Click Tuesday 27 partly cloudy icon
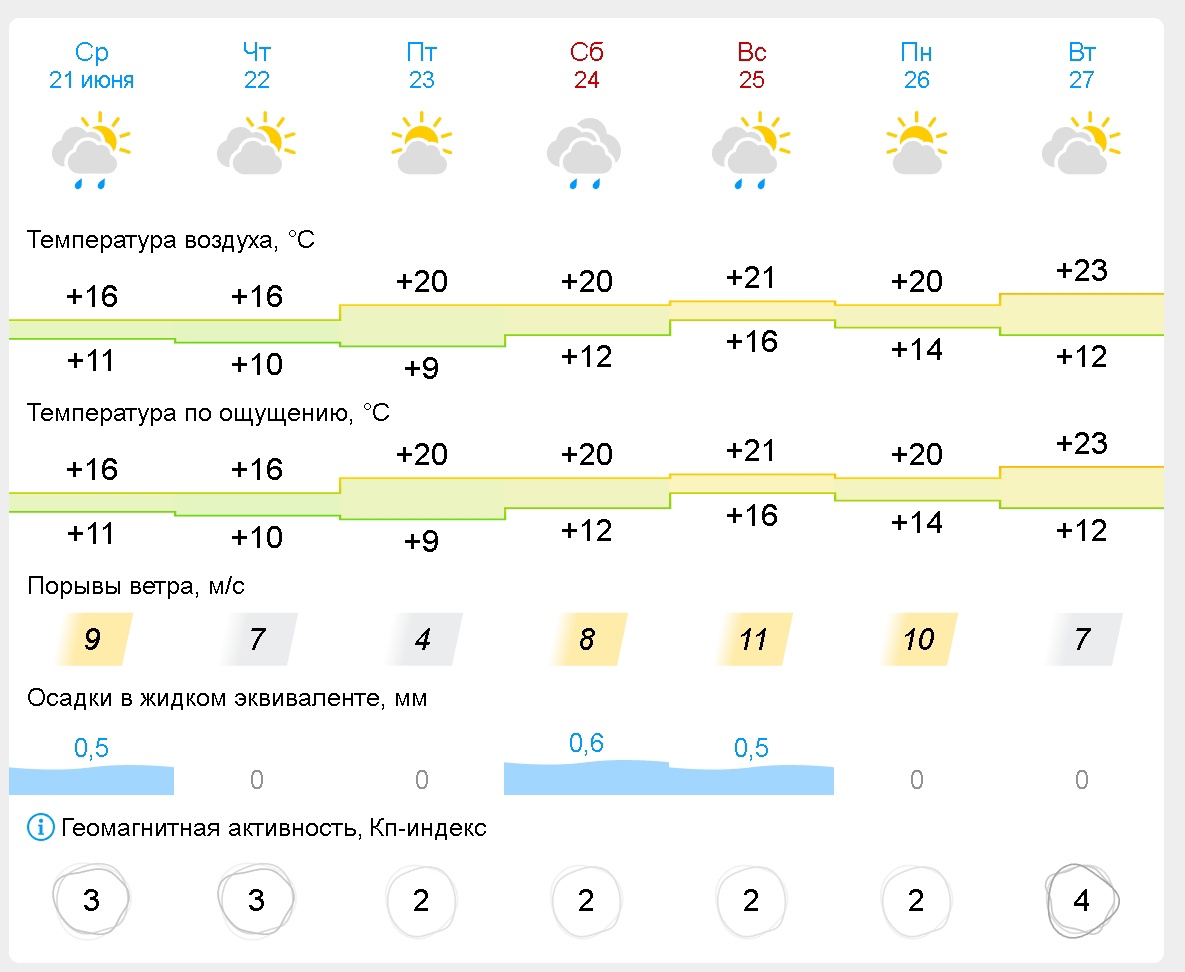The height and width of the screenshot is (972, 1185). (1081, 143)
